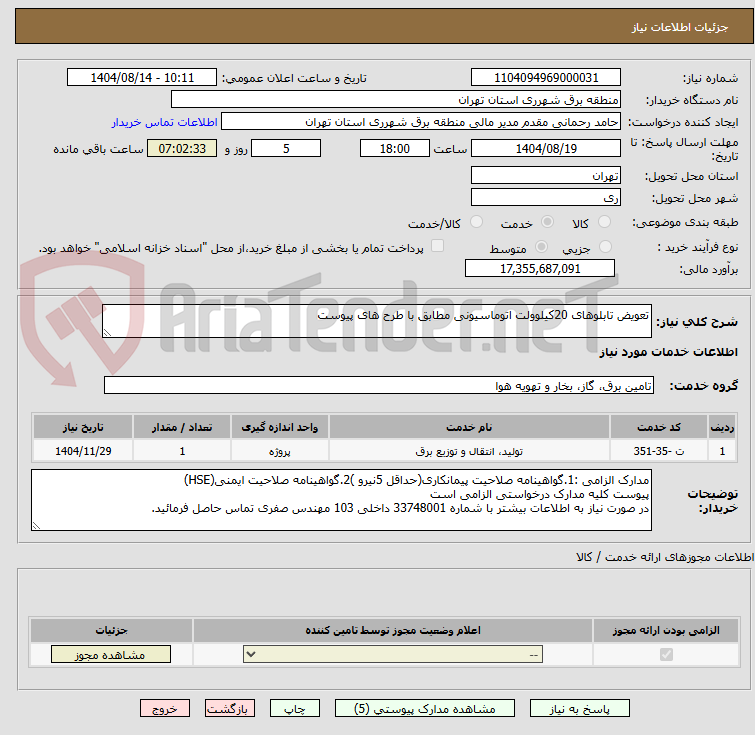Click the need date cell 1404/11/29

83,451
